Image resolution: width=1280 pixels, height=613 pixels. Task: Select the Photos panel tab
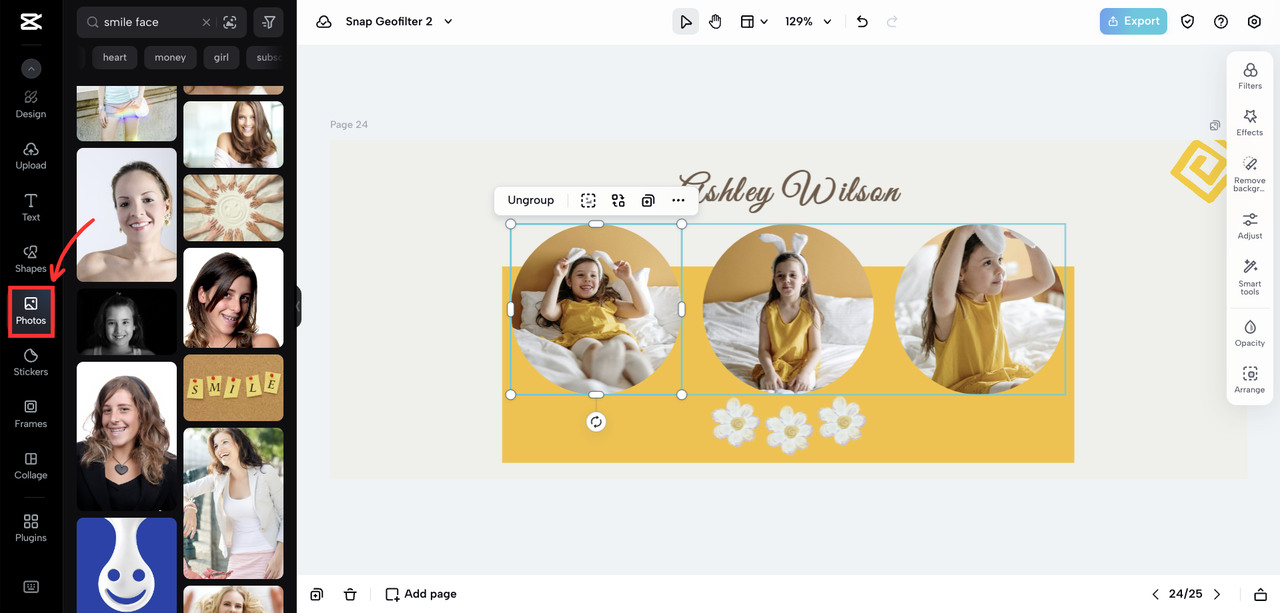point(31,311)
